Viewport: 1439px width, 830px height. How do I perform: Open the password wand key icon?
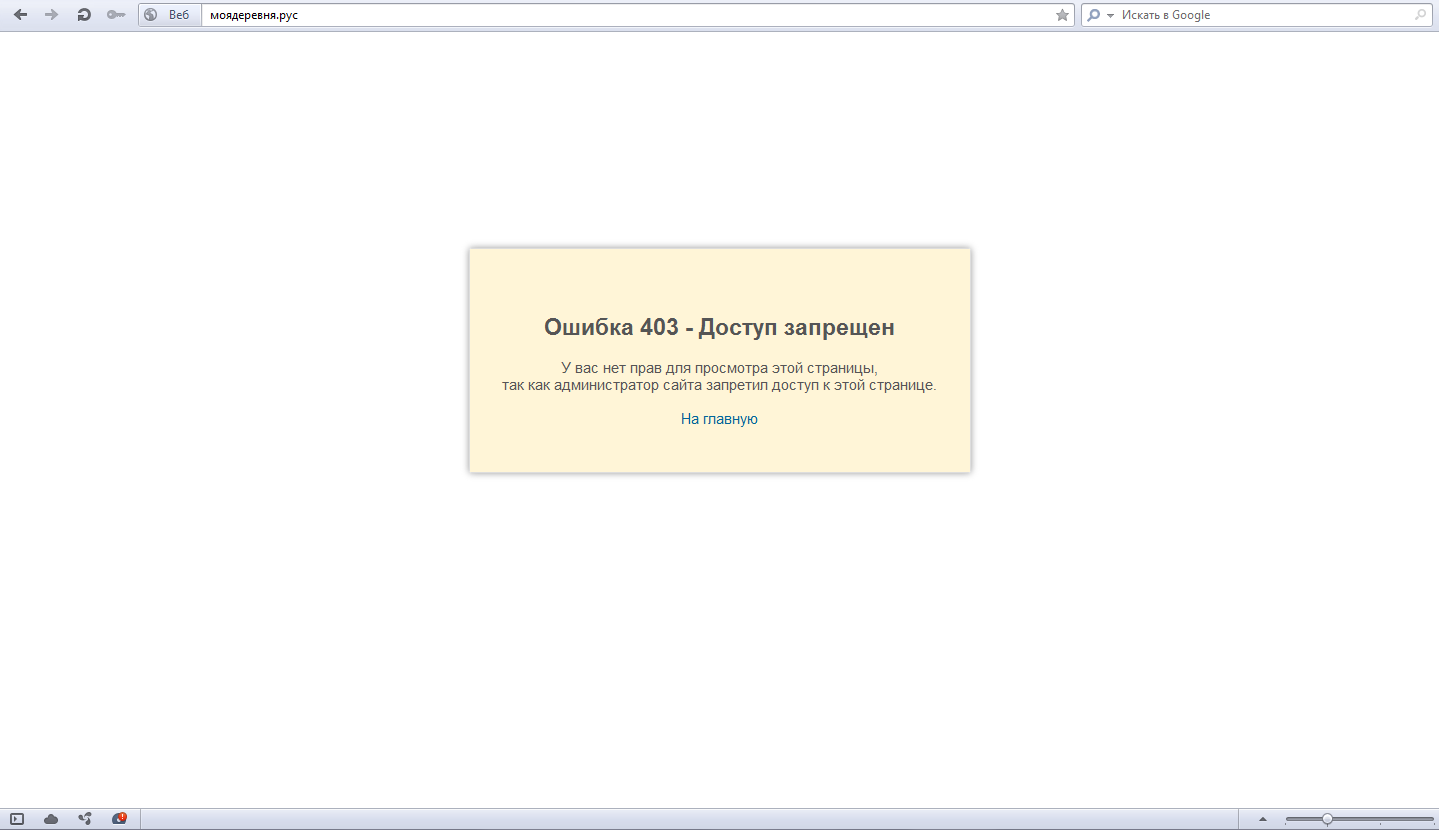pyautogui.click(x=116, y=15)
